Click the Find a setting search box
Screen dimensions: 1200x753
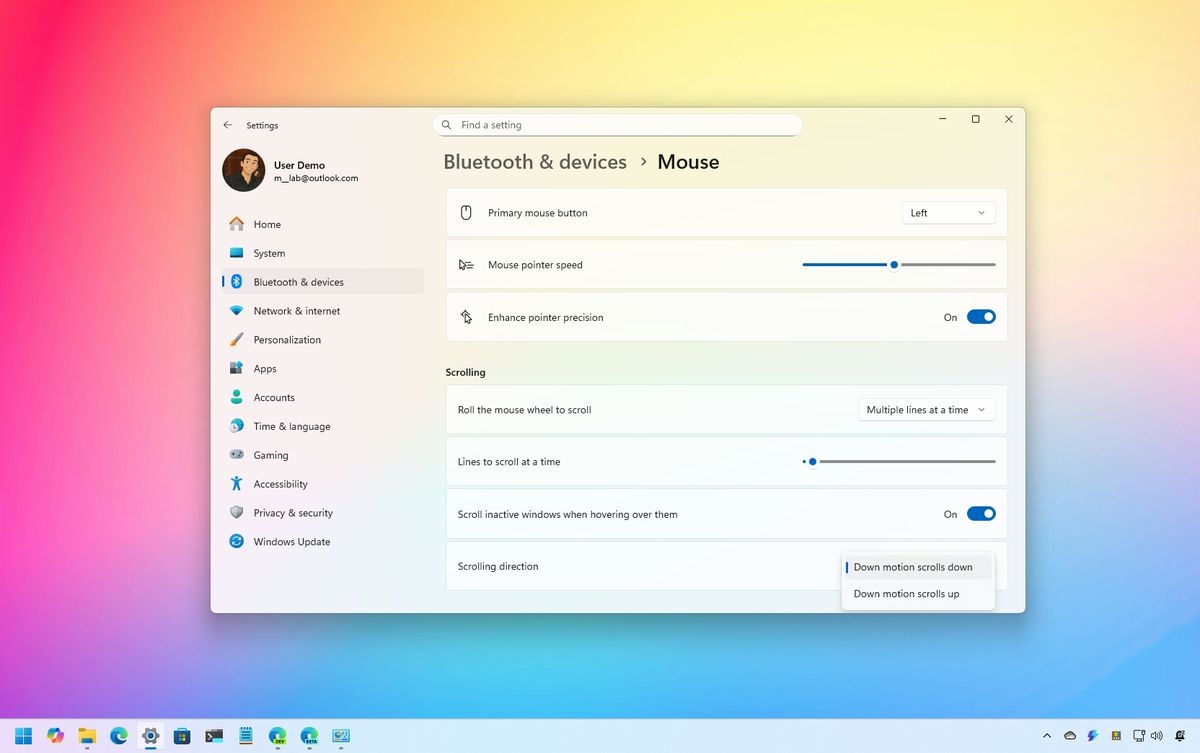[x=617, y=124]
